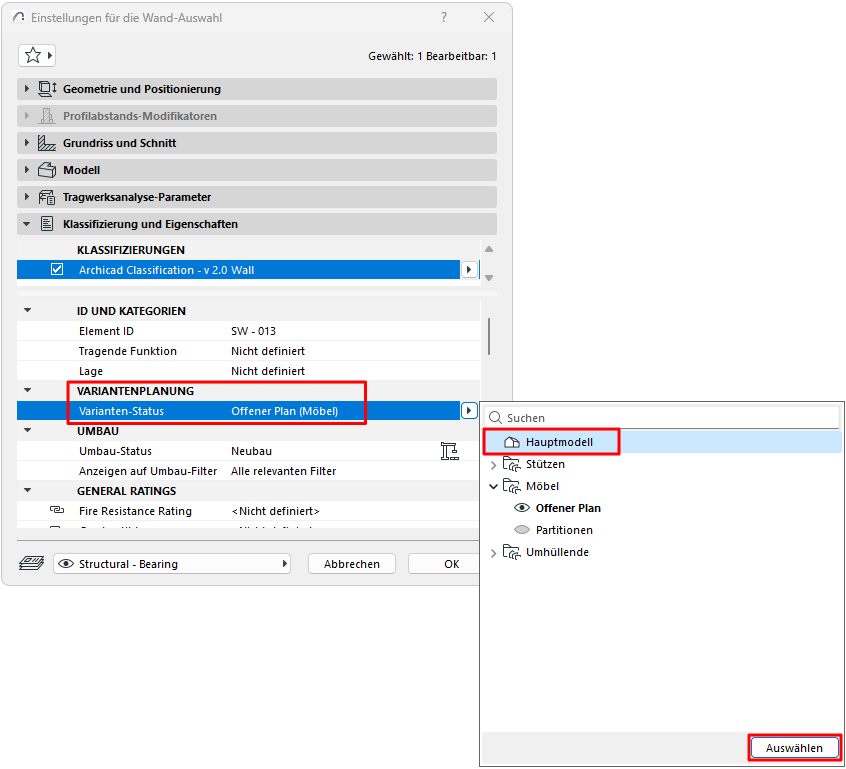This screenshot has height=769, width=846.
Task: Toggle the visibility of Partitionen
Action: (x=522, y=530)
